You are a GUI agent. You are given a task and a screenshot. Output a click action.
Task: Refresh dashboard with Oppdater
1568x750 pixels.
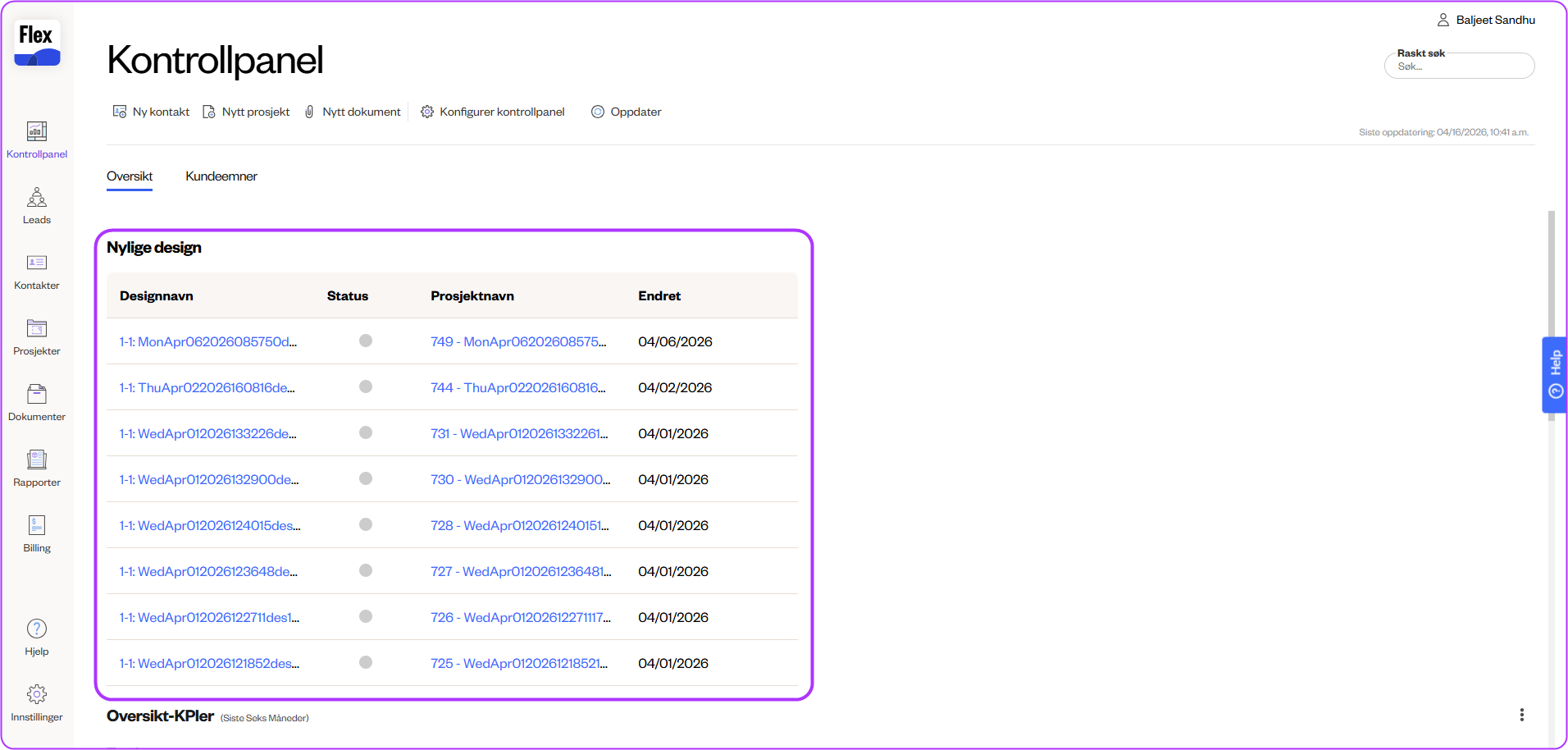[627, 112]
